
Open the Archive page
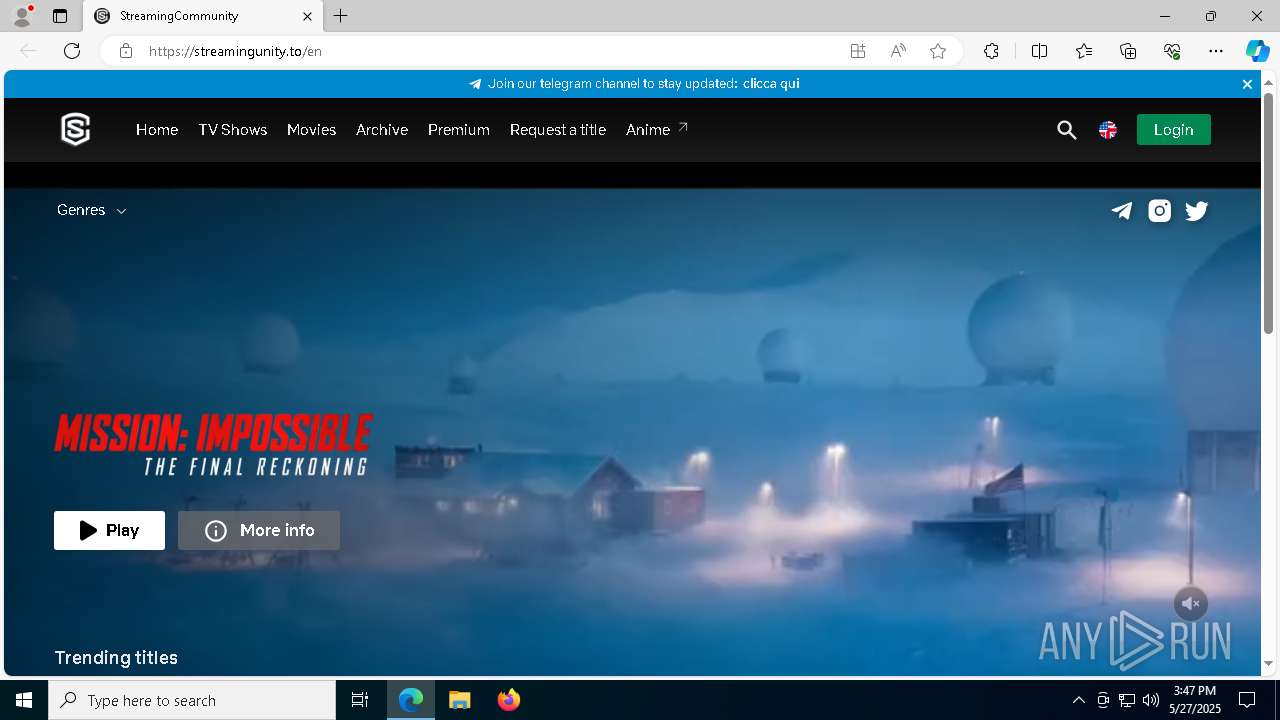[x=382, y=130]
